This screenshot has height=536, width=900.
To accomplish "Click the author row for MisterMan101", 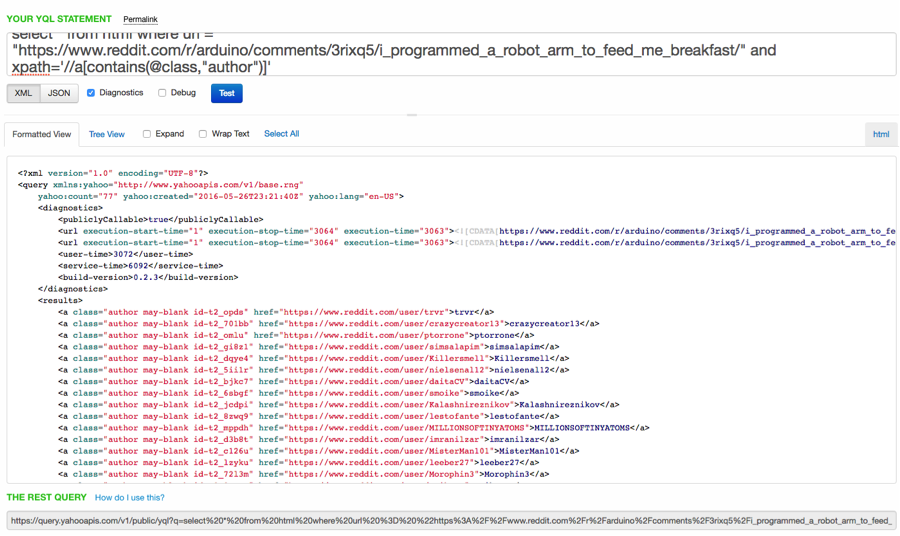I will click(x=319, y=451).
